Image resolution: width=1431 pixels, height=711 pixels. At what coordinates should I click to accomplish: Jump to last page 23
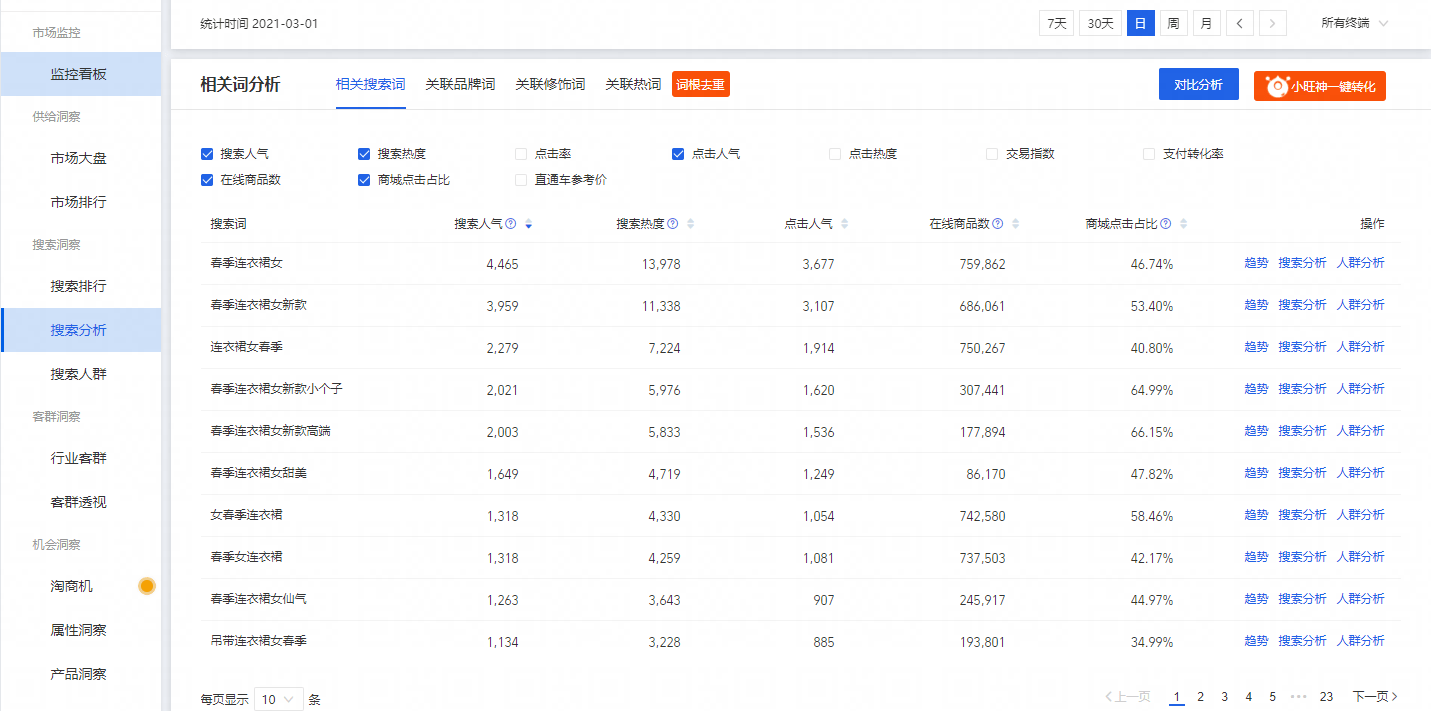pos(1327,697)
